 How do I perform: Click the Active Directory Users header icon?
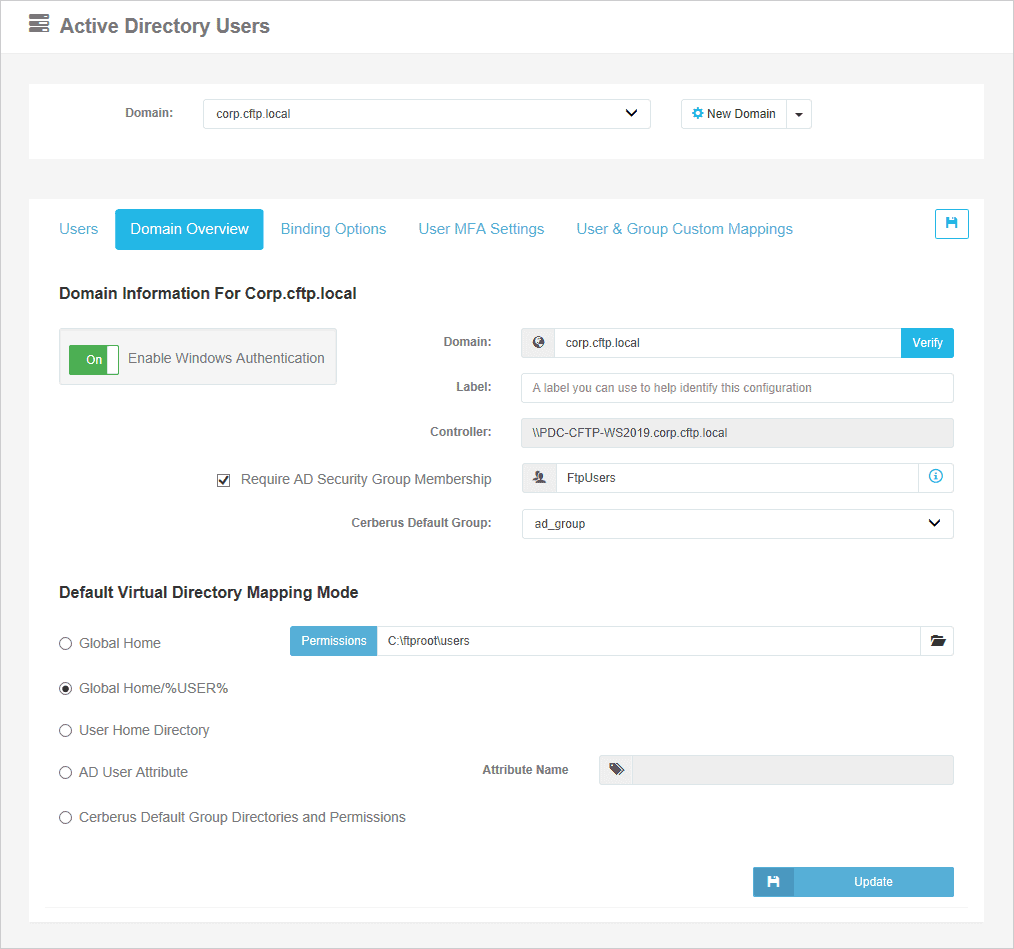coord(38,25)
